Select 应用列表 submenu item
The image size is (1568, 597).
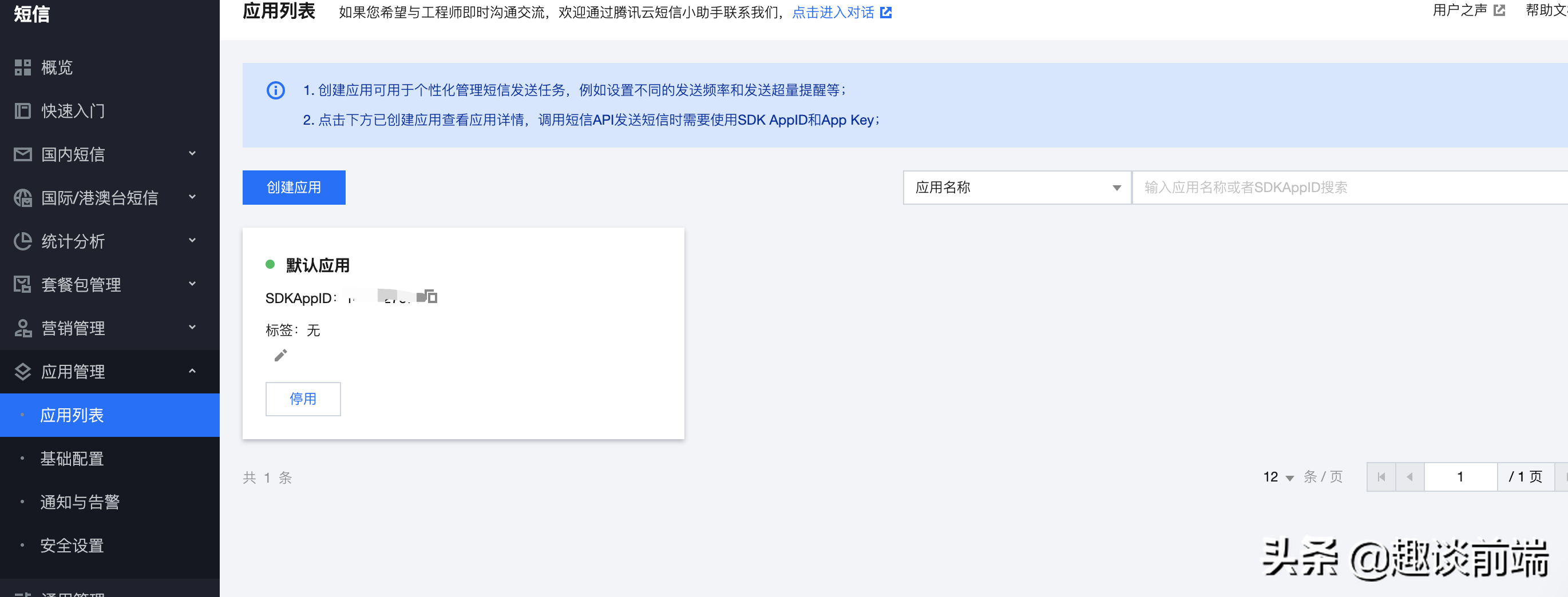coord(109,415)
